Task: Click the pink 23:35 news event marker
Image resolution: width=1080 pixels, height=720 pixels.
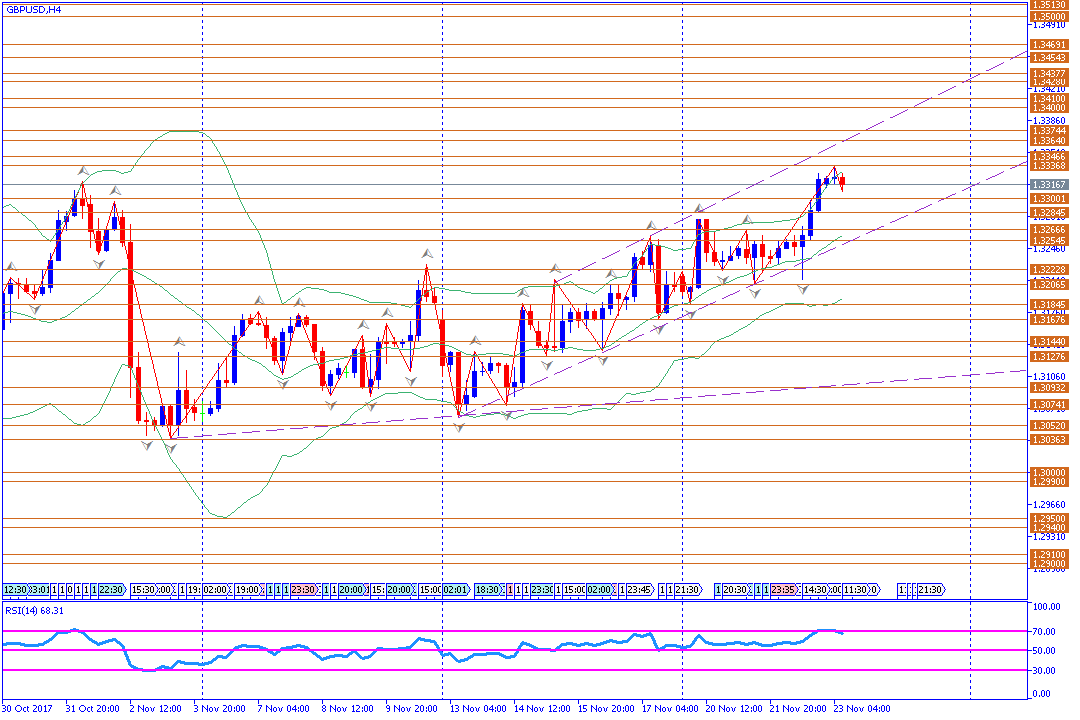Action: 784,590
